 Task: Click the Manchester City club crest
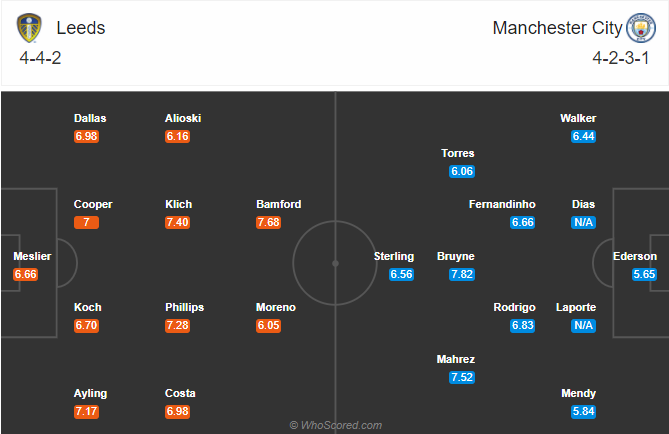tap(641, 28)
